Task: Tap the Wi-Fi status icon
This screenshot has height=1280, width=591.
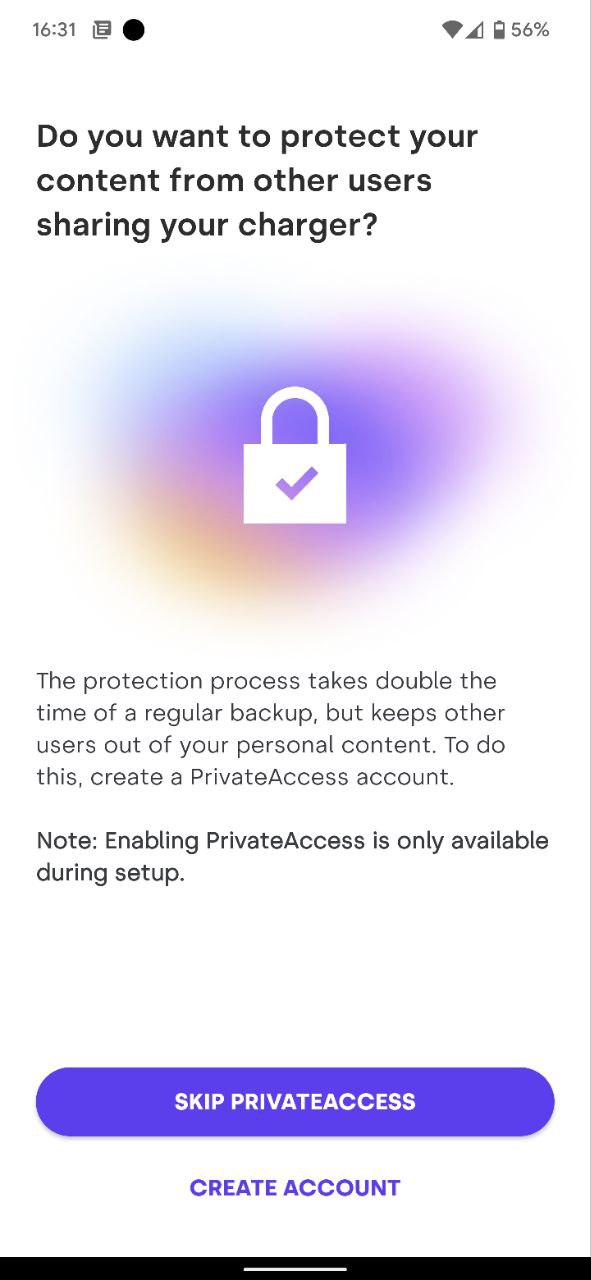Action: tap(452, 30)
